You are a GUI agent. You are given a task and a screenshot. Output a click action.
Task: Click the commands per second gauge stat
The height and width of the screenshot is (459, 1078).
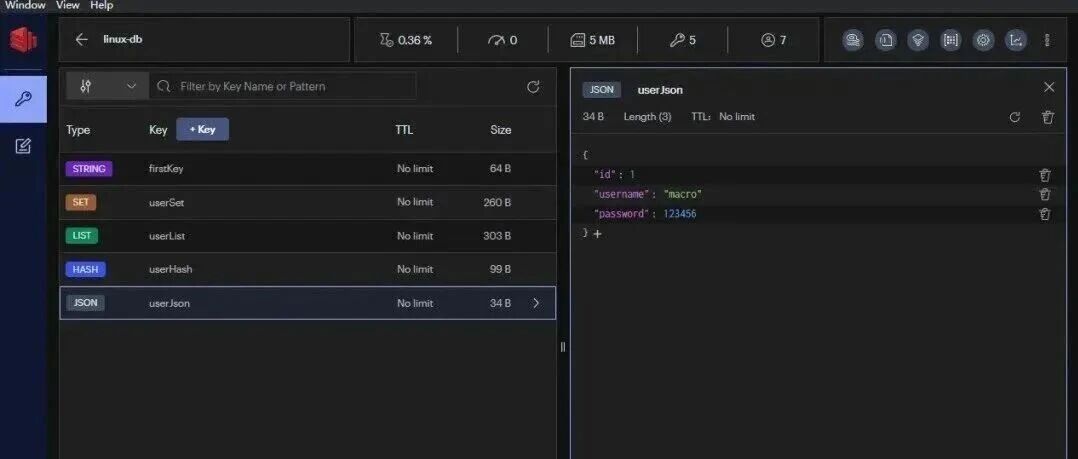(x=503, y=40)
